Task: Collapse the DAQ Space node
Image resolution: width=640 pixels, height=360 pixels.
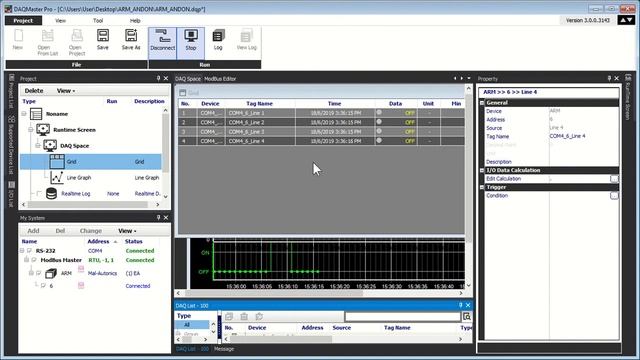Action: 38,146
